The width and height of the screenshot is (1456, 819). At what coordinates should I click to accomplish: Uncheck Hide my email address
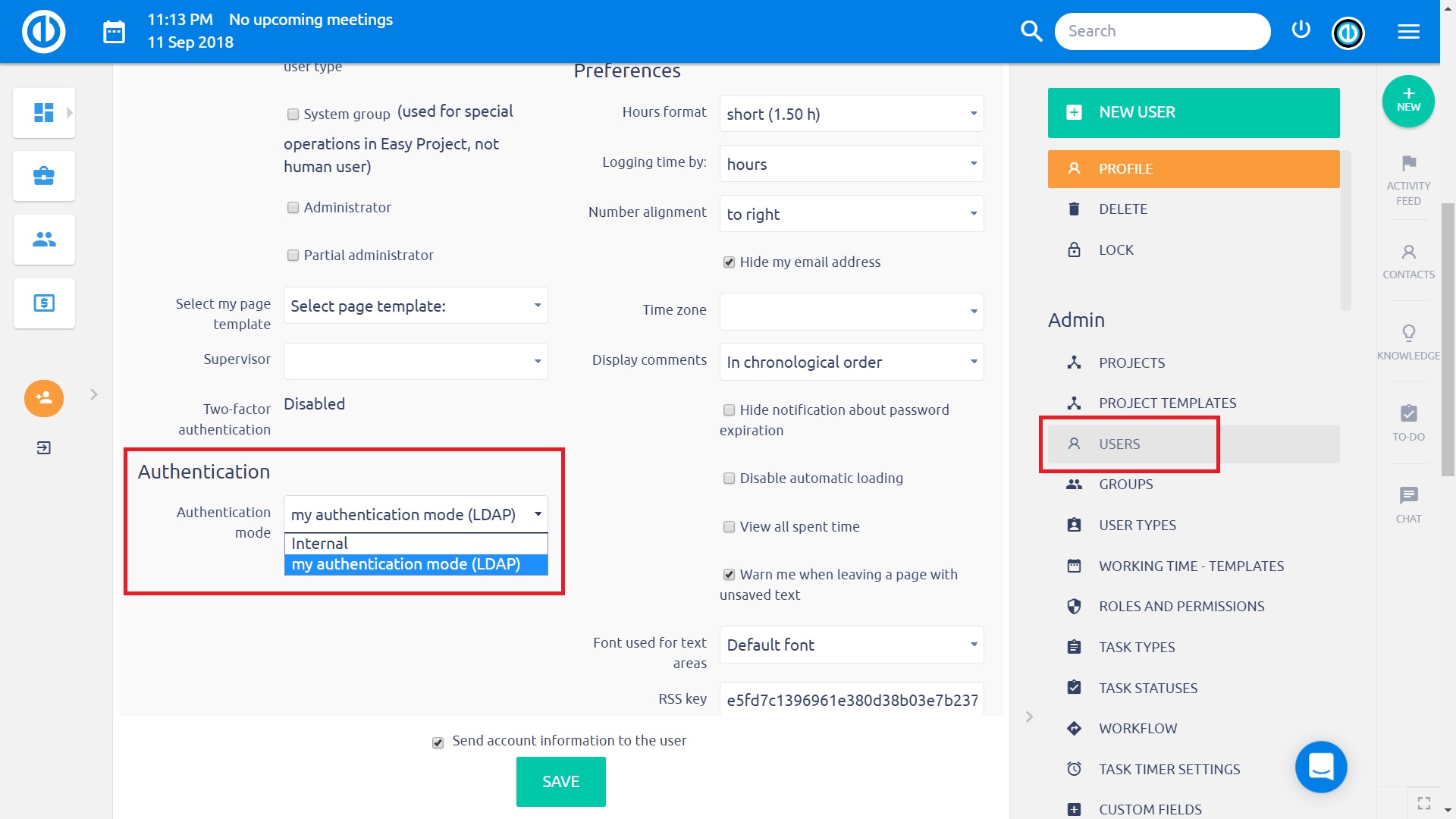(x=729, y=262)
